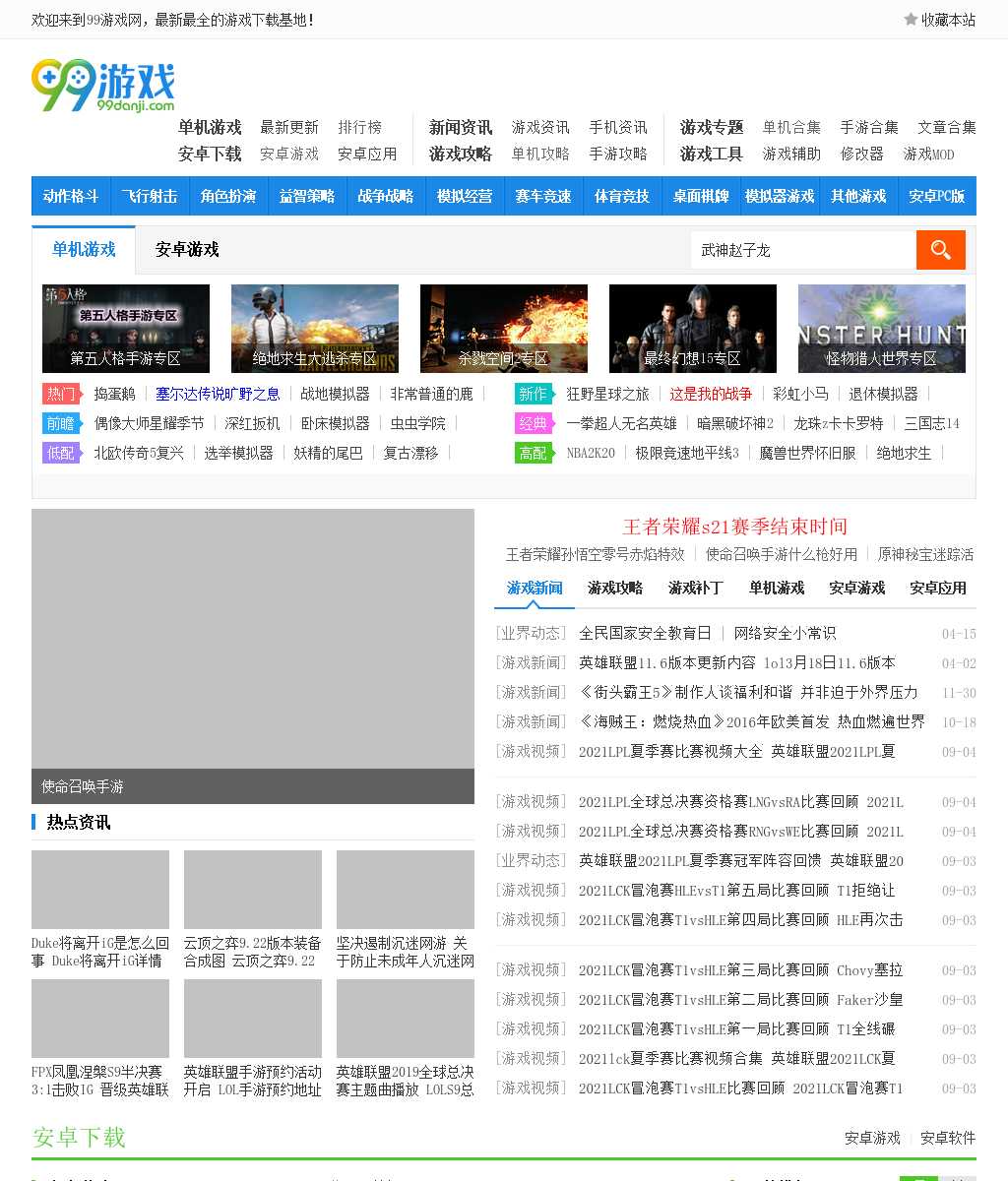Click the star icon beside 收藏本站
The width and height of the screenshot is (1008, 1181).
tap(911, 19)
